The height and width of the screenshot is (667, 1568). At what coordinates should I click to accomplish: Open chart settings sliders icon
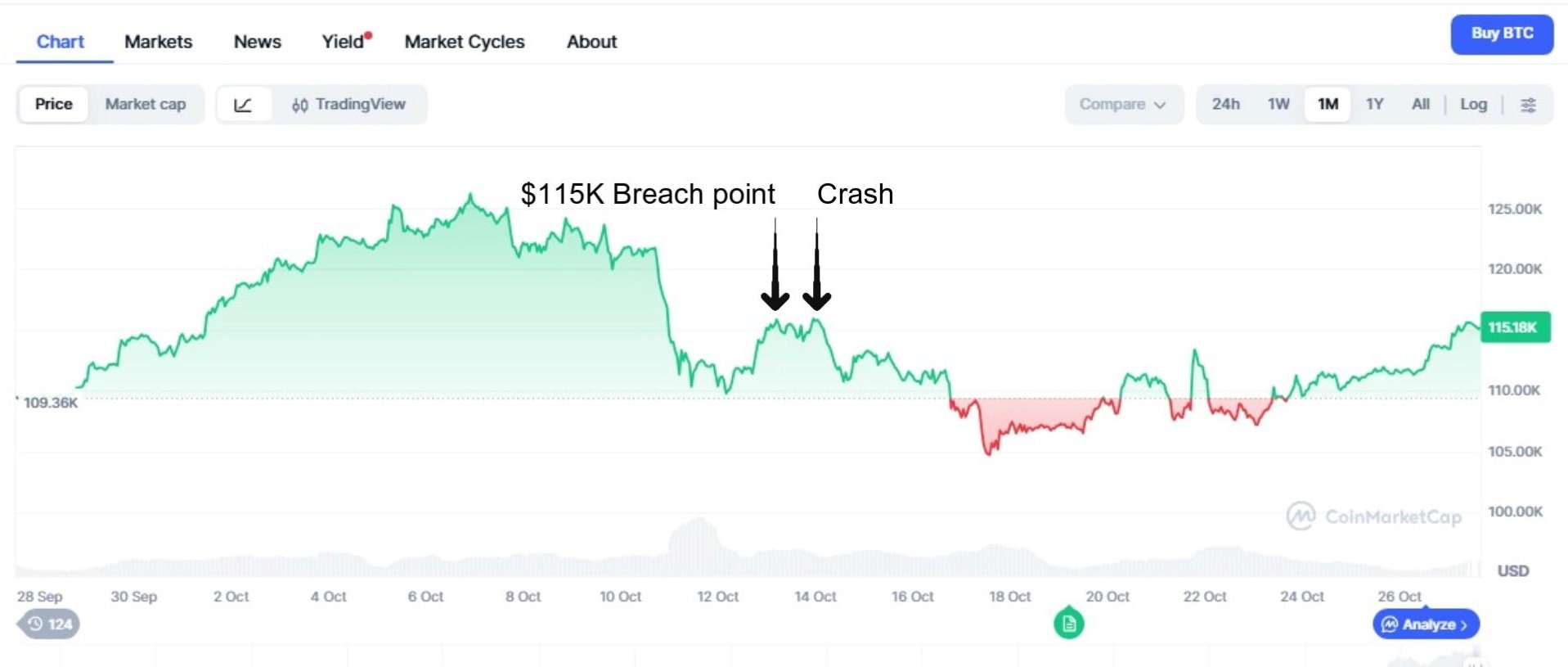1528,105
